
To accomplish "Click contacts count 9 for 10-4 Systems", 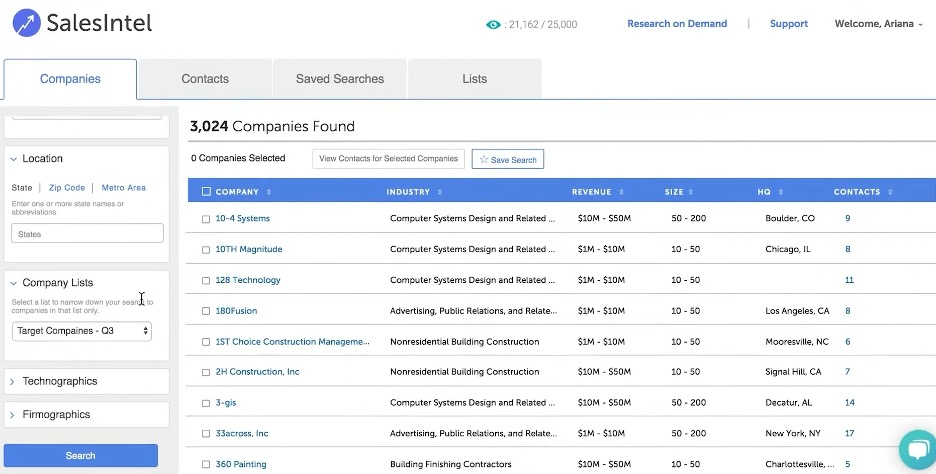I will point(848,218).
